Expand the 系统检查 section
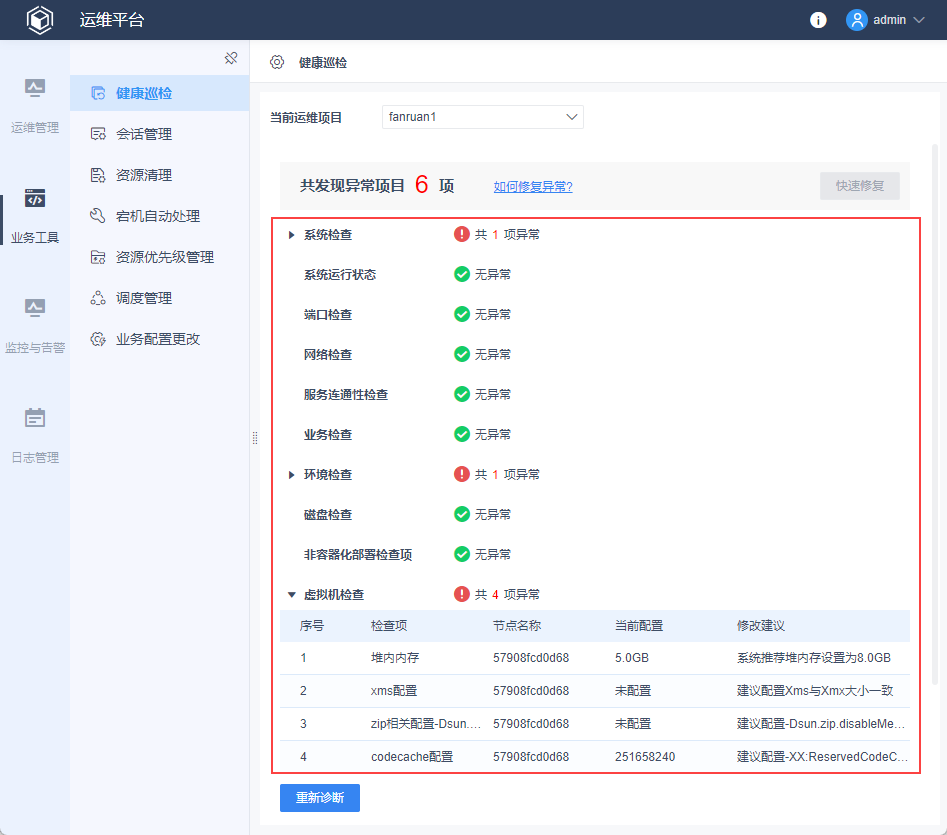Screen dimensions: 947x835 click(291, 235)
